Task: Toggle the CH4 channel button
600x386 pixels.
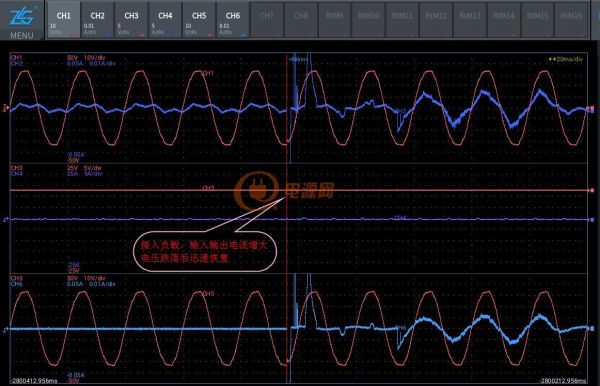Action: [x=165, y=20]
